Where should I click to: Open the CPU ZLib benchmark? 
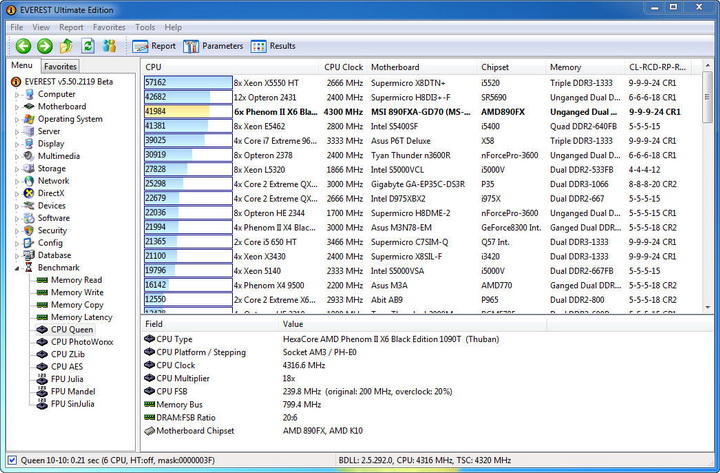pos(68,354)
